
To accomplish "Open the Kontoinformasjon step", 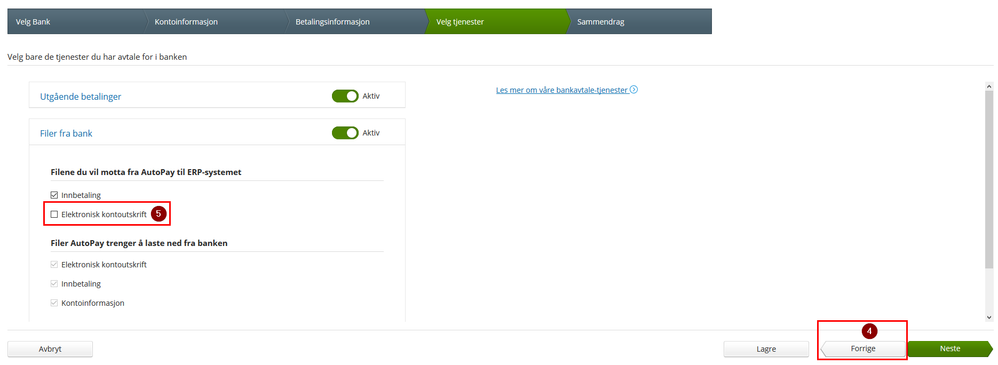I will [x=214, y=22].
